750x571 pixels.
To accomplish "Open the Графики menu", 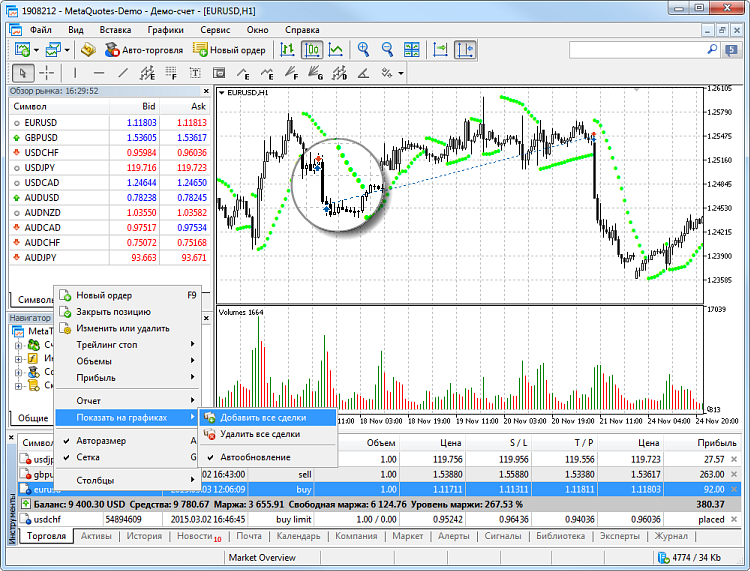I will click(165, 30).
